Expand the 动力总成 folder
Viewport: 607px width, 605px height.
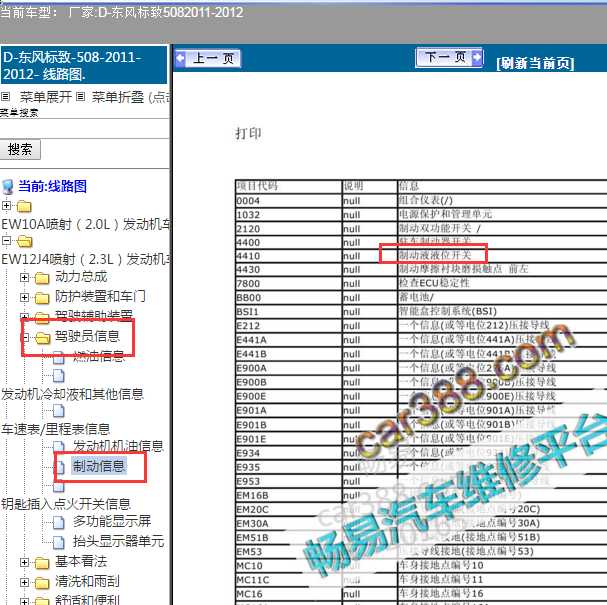click(x=24, y=277)
